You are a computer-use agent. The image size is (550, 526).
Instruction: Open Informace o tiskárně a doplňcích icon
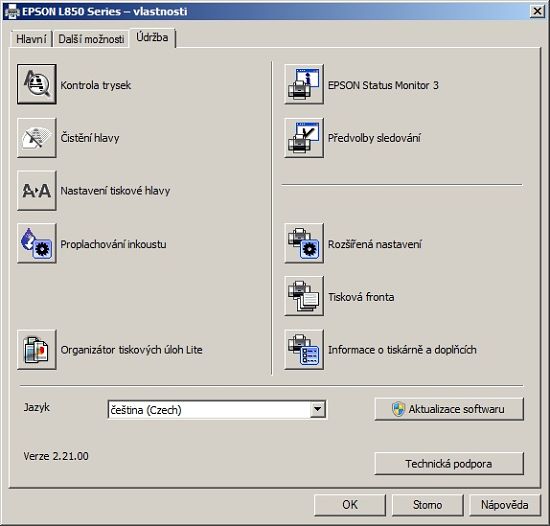[x=304, y=350]
